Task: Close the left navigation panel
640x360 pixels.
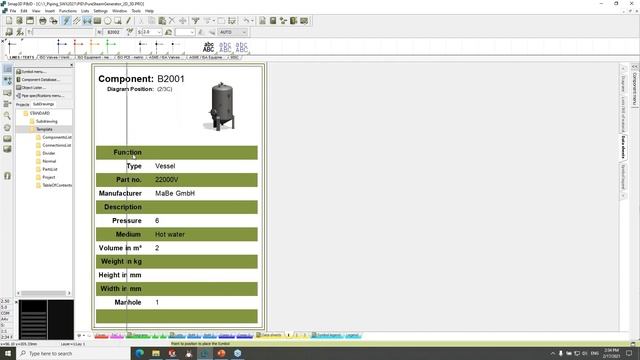Action: tap(72, 65)
